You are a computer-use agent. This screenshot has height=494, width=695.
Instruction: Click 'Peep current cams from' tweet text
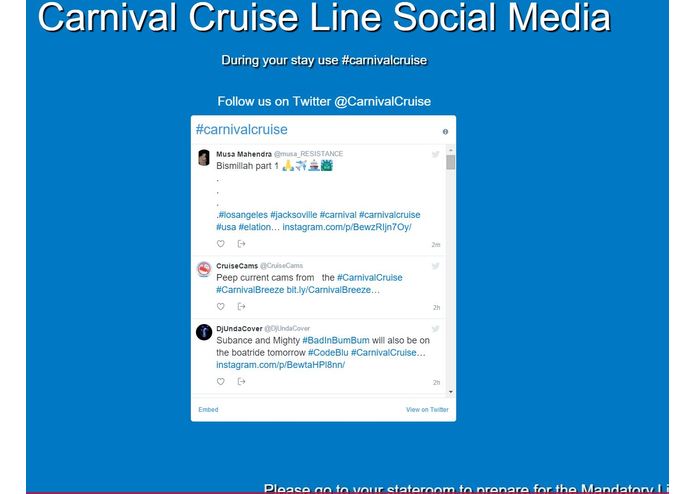click(265, 278)
